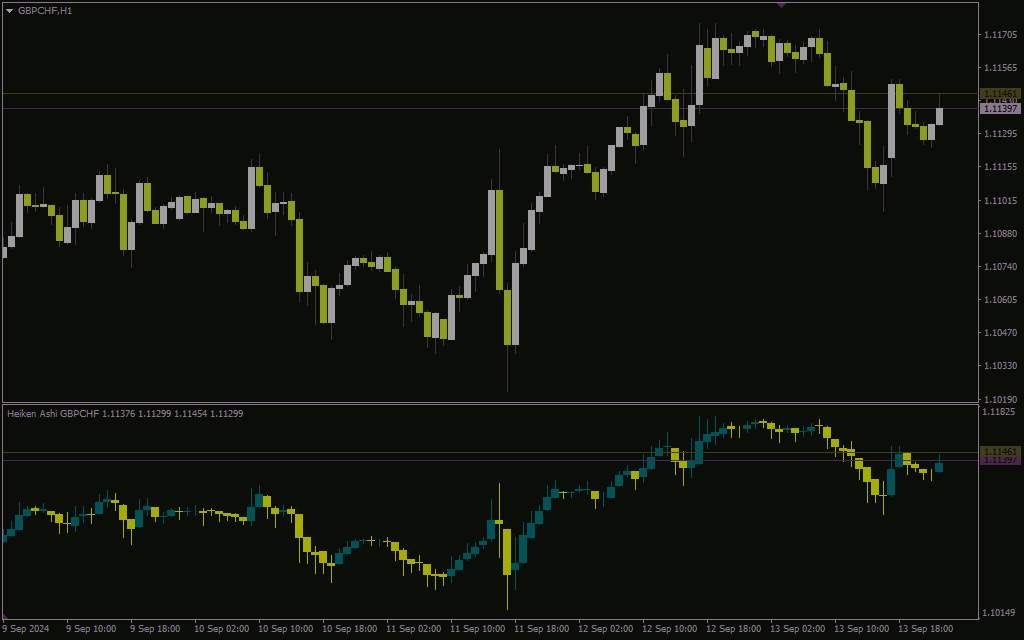Click the purple 1.11397 price tag in main chart

1000,108
